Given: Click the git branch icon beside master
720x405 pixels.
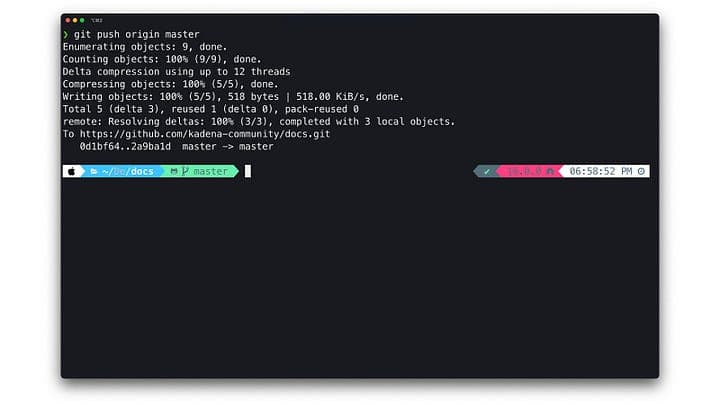Looking at the screenshot, I should pos(185,171).
